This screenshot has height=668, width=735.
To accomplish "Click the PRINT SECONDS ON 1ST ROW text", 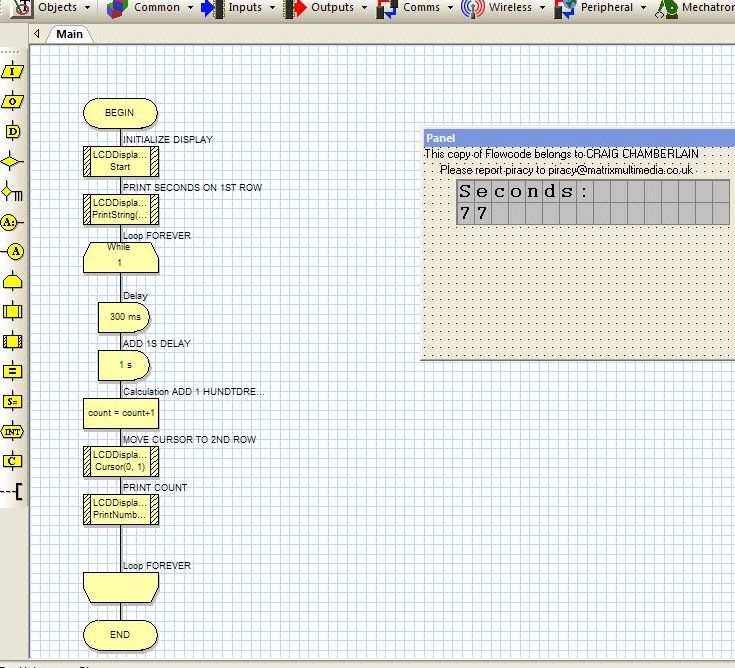I will click(192, 188).
